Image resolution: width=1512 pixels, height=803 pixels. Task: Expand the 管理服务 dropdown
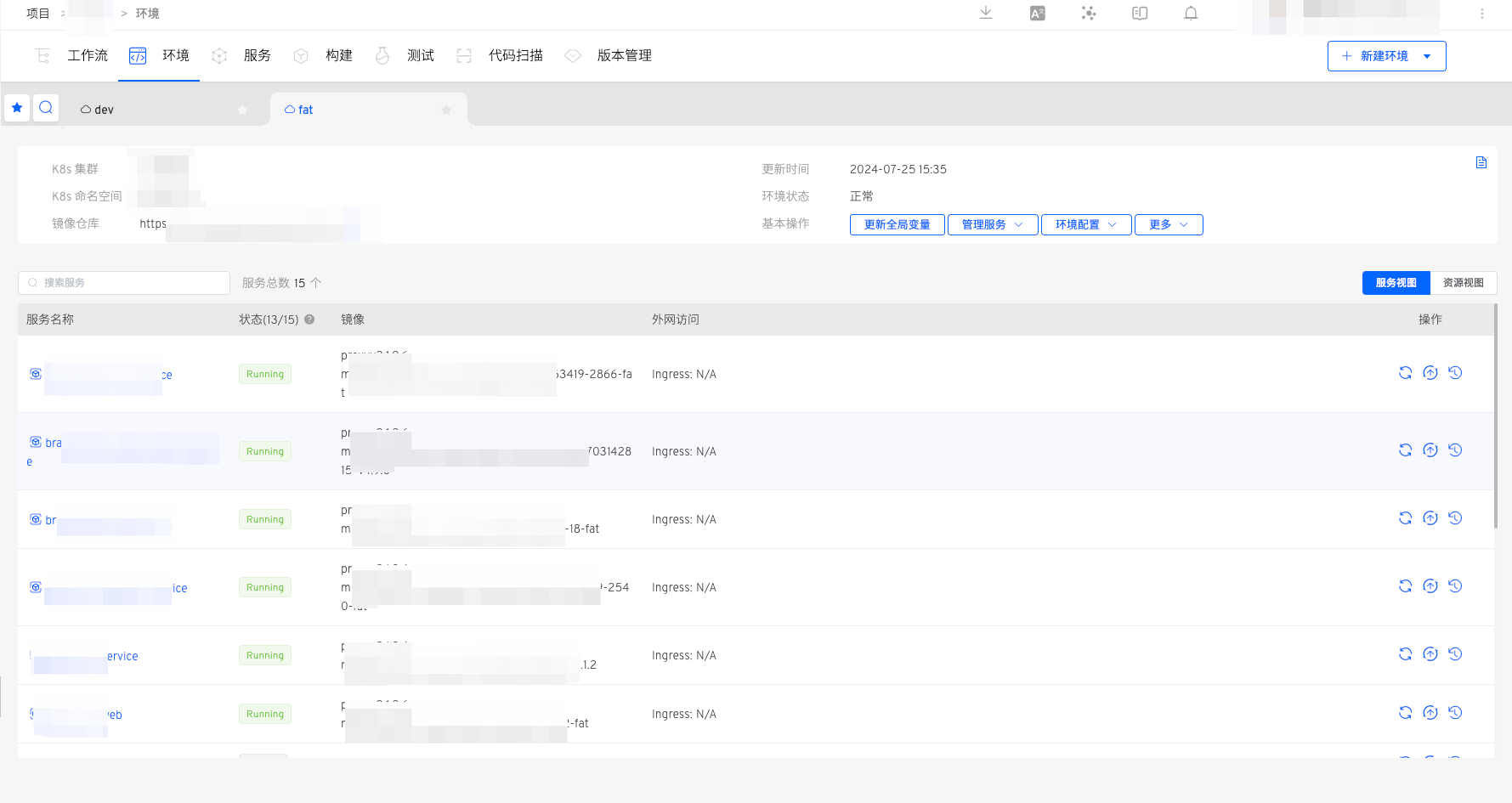coord(992,224)
